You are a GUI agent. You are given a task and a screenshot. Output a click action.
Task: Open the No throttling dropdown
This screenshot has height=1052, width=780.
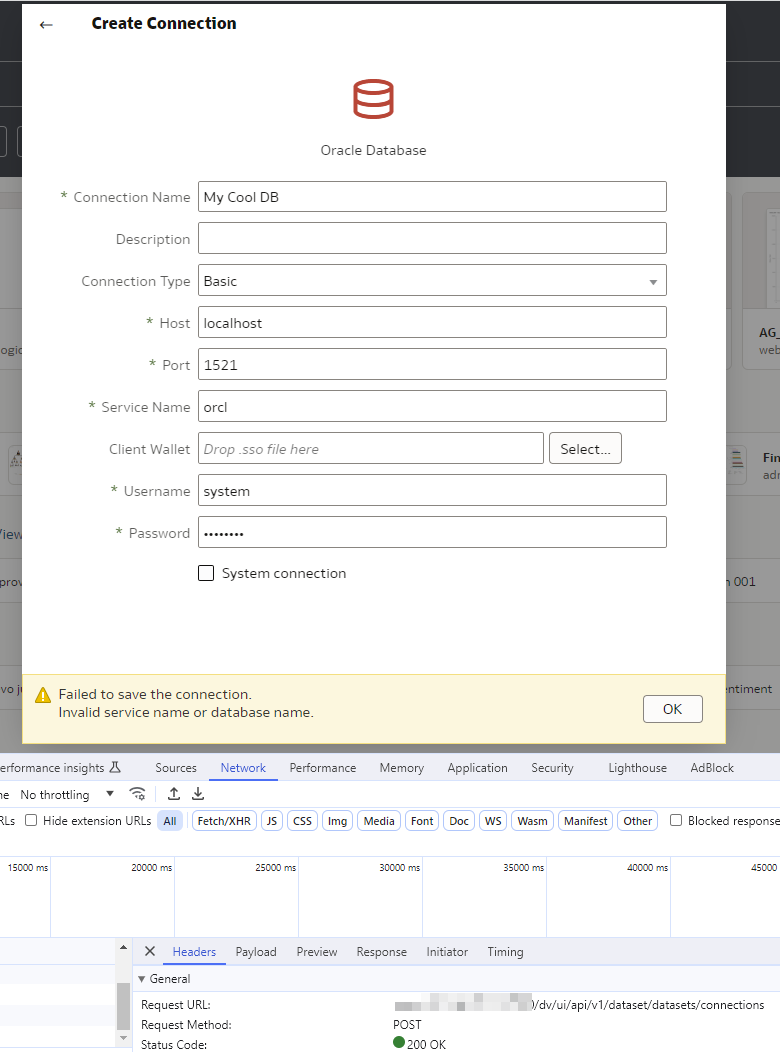tap(66, 794)
